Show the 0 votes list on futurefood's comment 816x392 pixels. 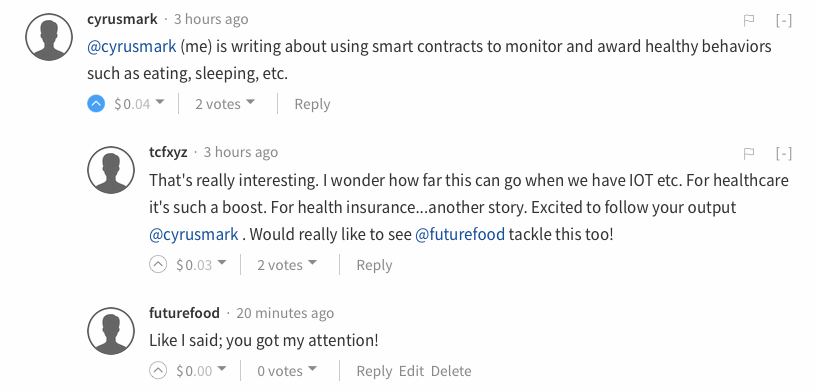287,371
